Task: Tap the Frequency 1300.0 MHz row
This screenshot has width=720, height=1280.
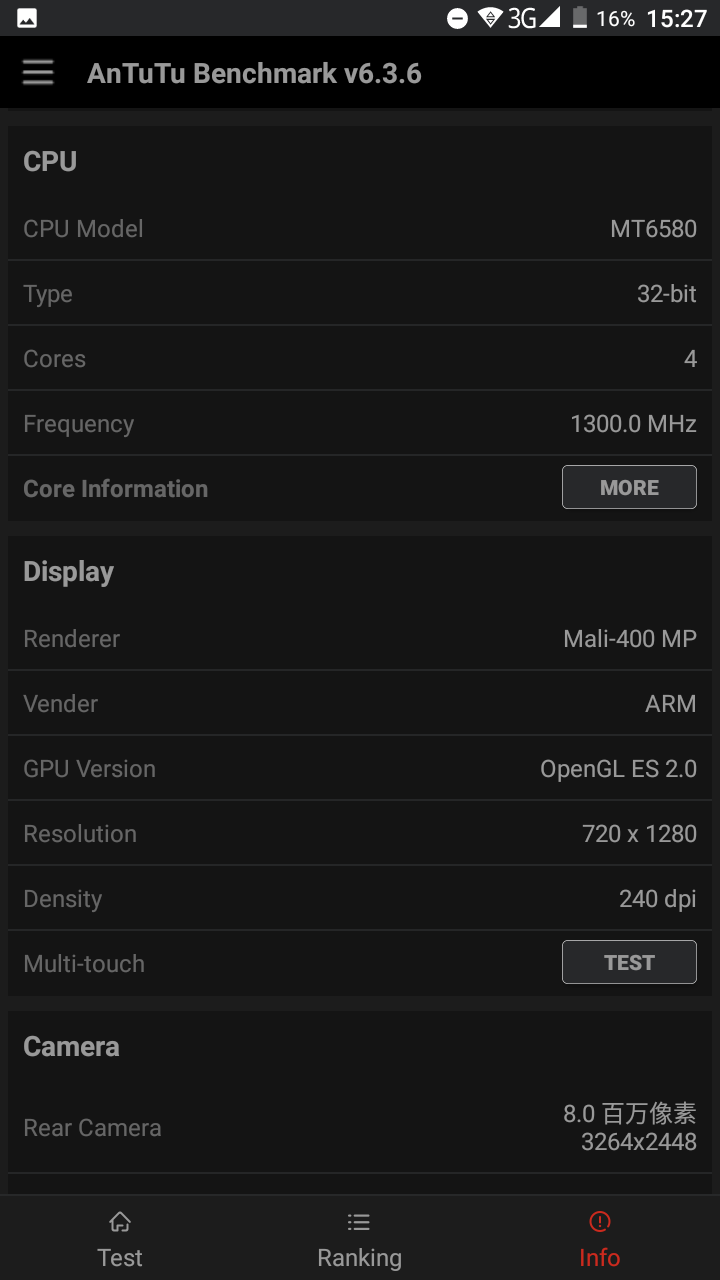Action: pos(360,423)
